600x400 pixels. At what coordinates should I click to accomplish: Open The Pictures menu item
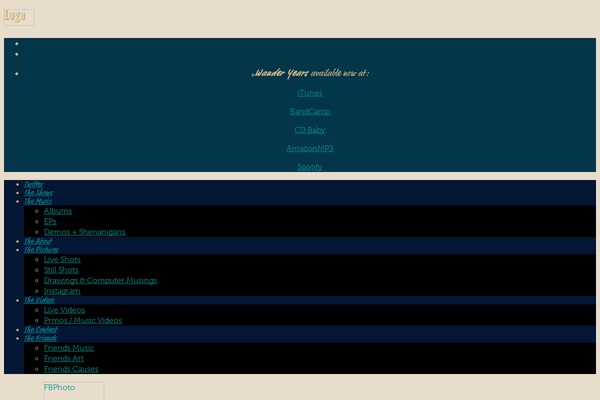click(41, 250)
